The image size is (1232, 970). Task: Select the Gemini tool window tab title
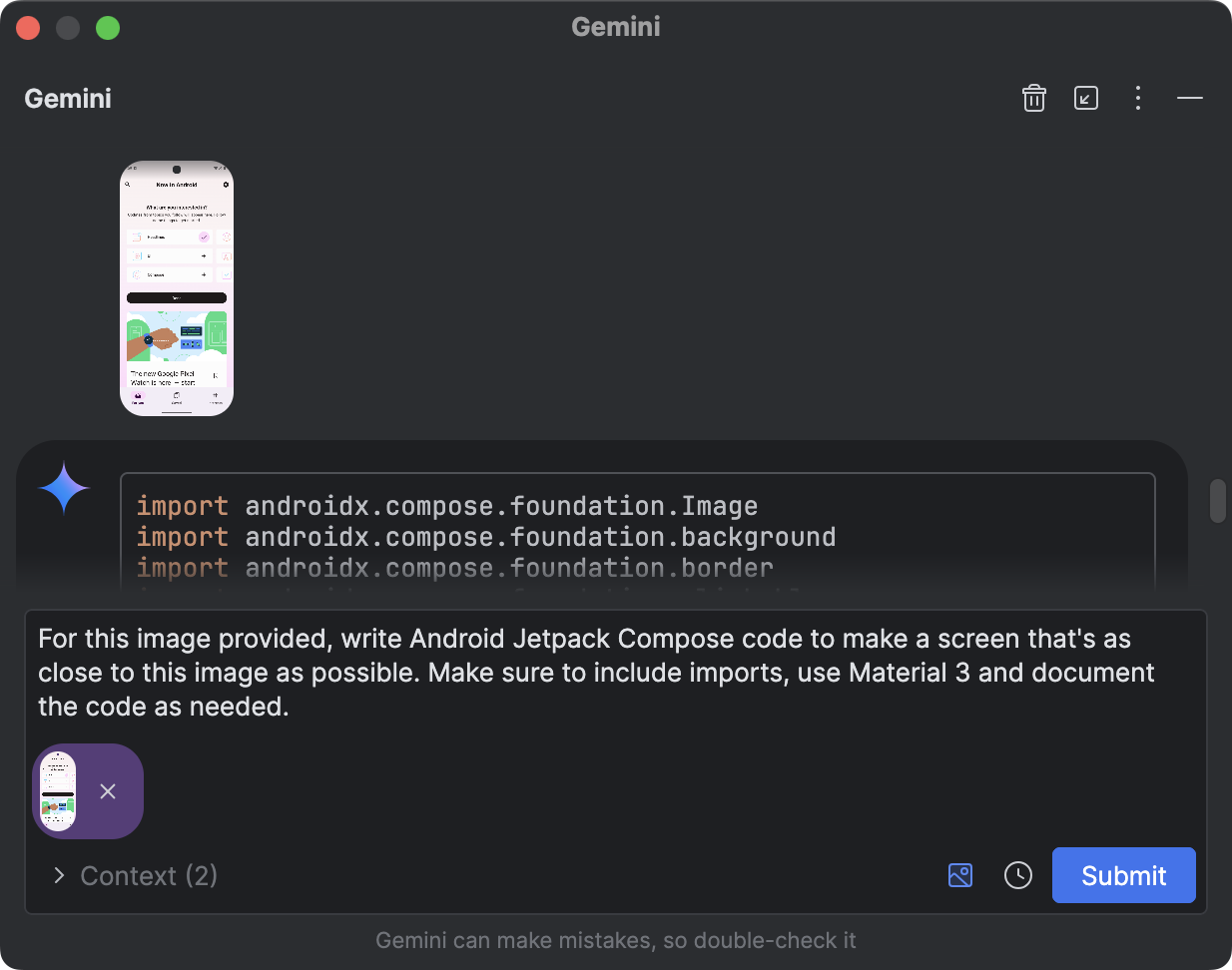[66, 98]
